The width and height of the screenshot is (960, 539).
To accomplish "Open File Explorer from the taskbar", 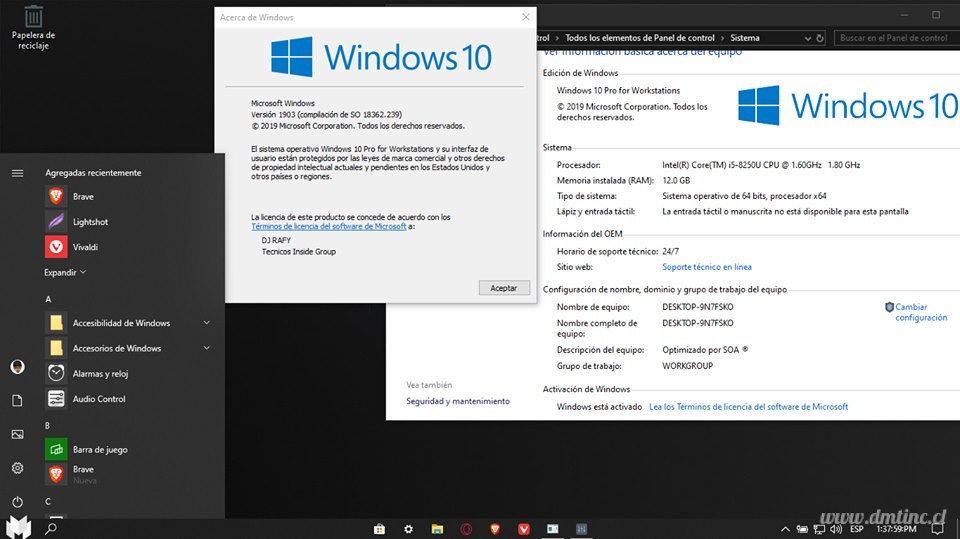I will 437,529.
